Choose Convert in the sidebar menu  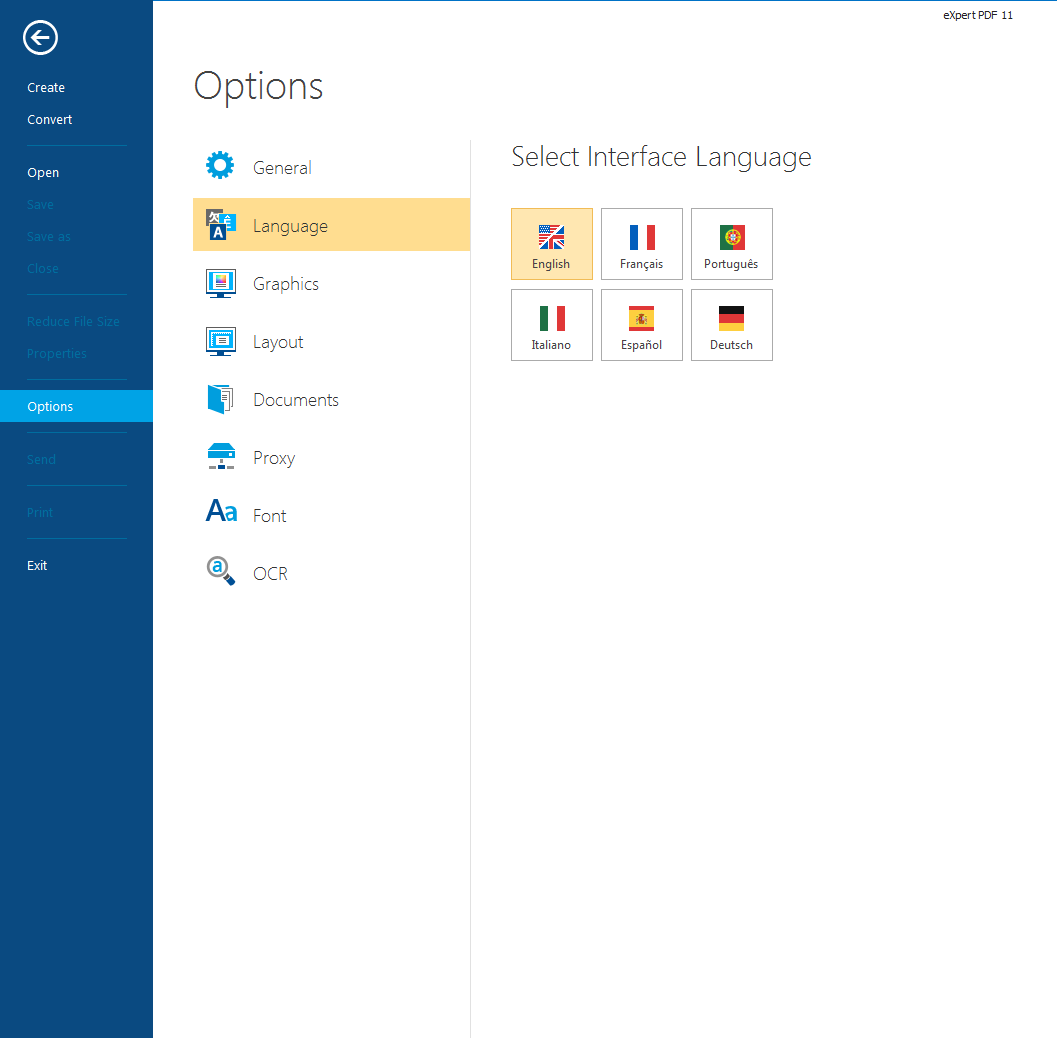pyautogui.click(x=49, y=119)
